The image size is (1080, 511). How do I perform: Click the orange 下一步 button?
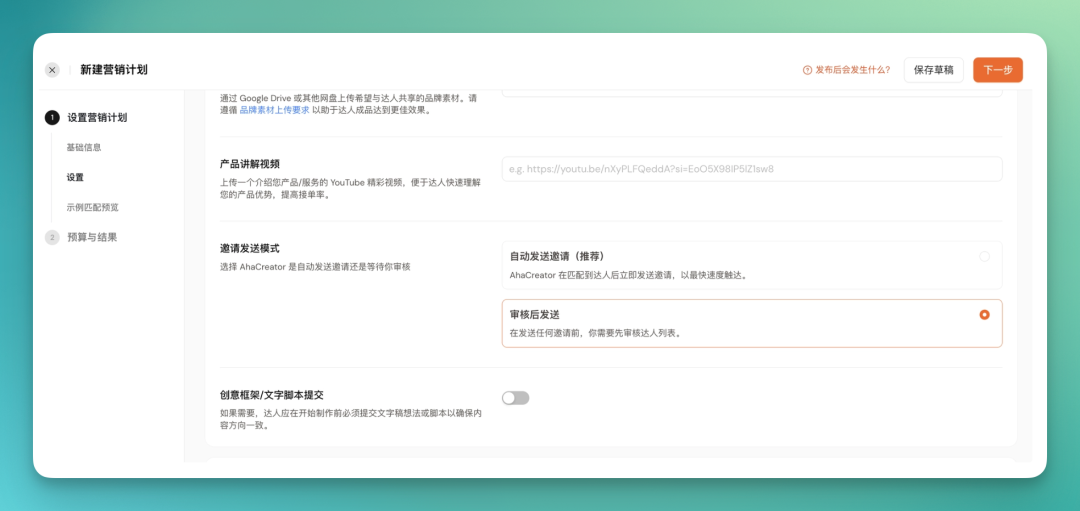[x=997, y=70]
